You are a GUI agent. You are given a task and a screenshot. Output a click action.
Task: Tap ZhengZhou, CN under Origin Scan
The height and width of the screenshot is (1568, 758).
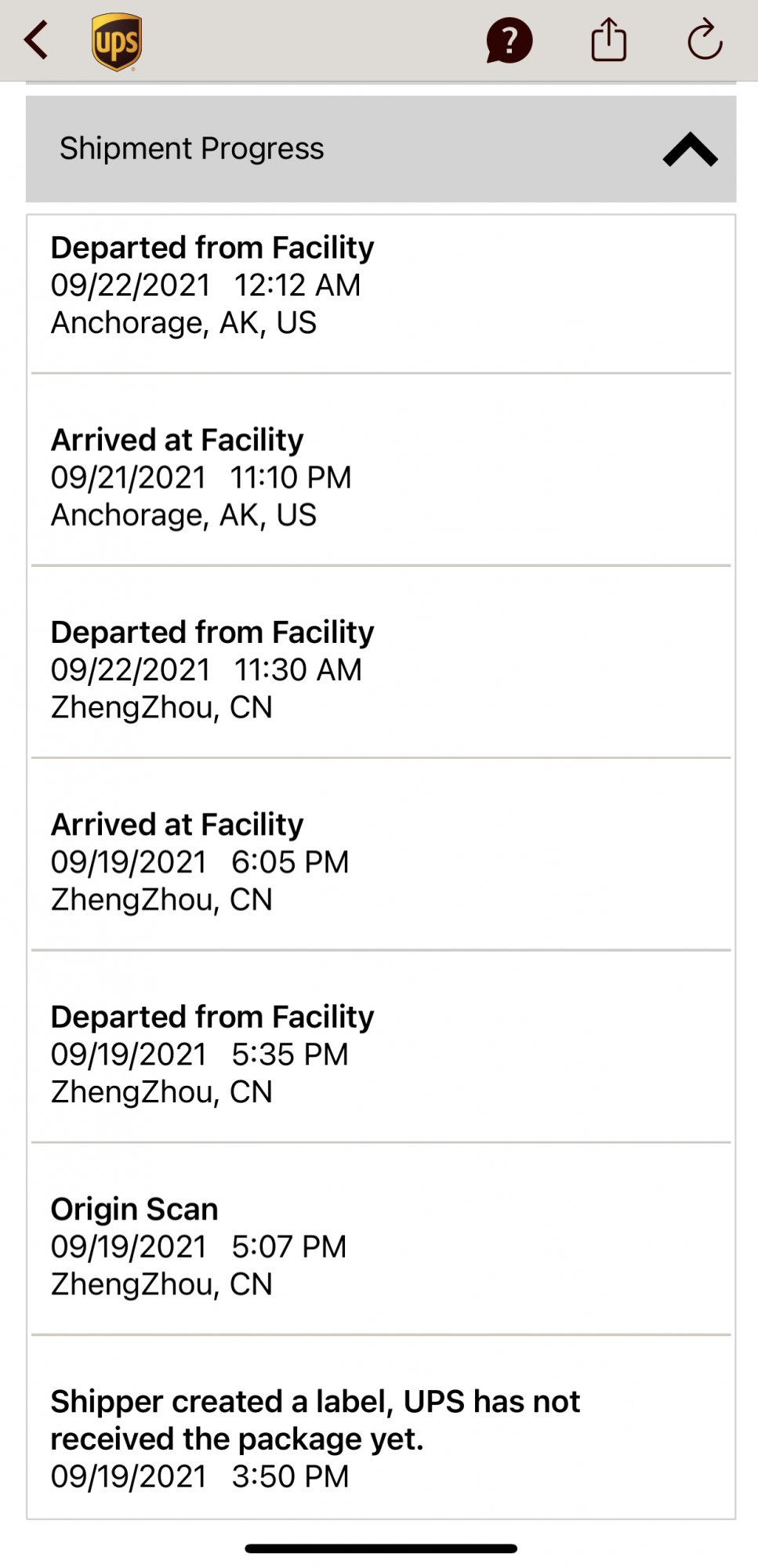tap(161, 1284)
